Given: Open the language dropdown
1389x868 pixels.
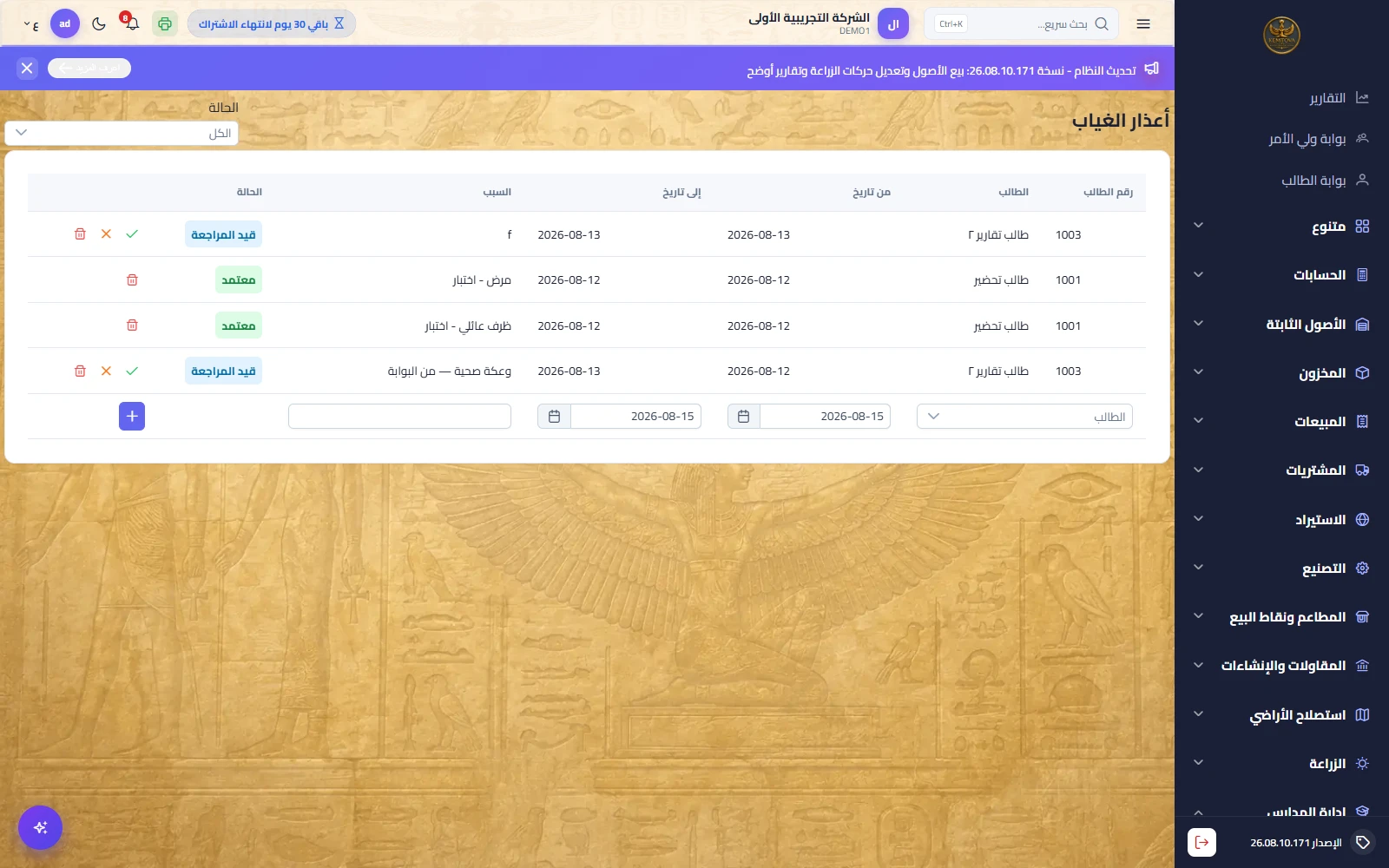Looking at the screenshot, I should 30,24.
